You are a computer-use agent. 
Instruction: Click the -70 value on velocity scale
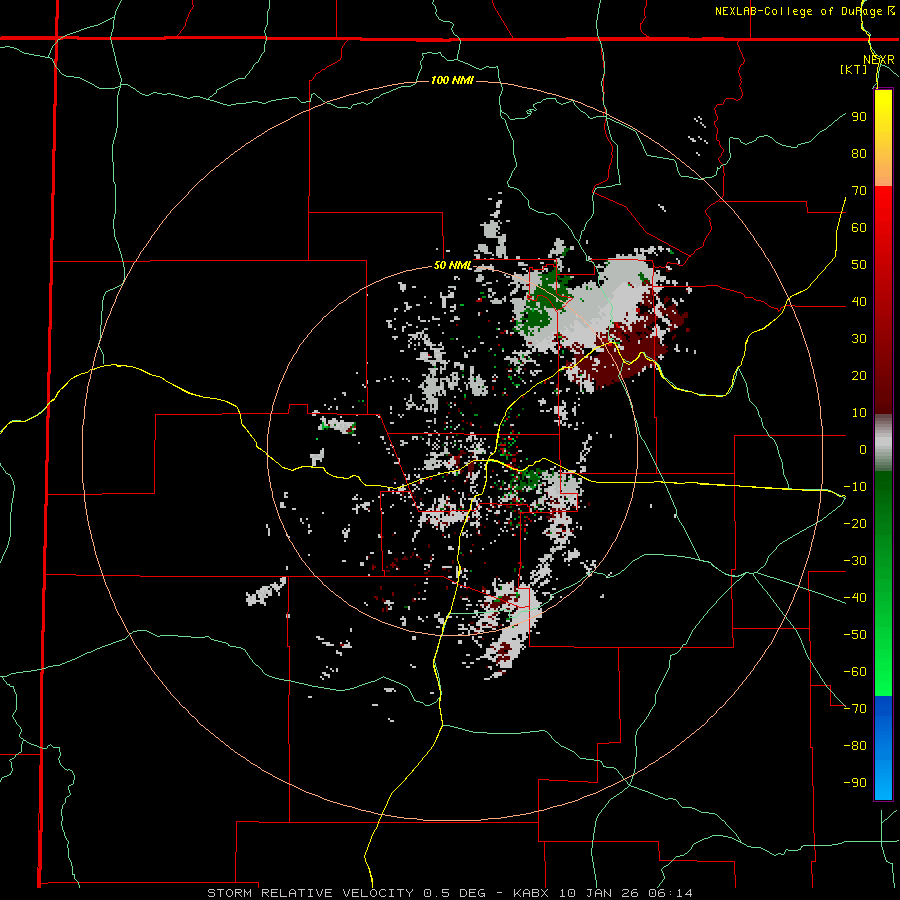coord(855,709)
